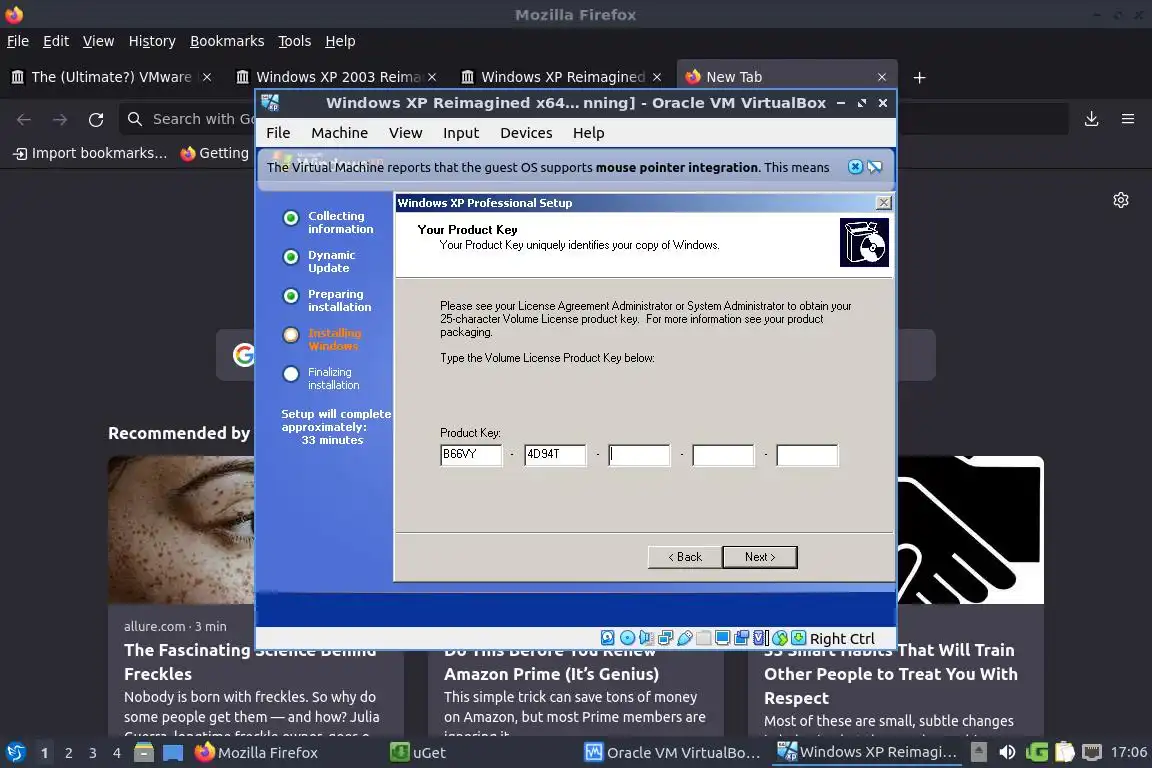
Task: Click hard disk activity icon in VirtualBox status bar
Action: 608,638
